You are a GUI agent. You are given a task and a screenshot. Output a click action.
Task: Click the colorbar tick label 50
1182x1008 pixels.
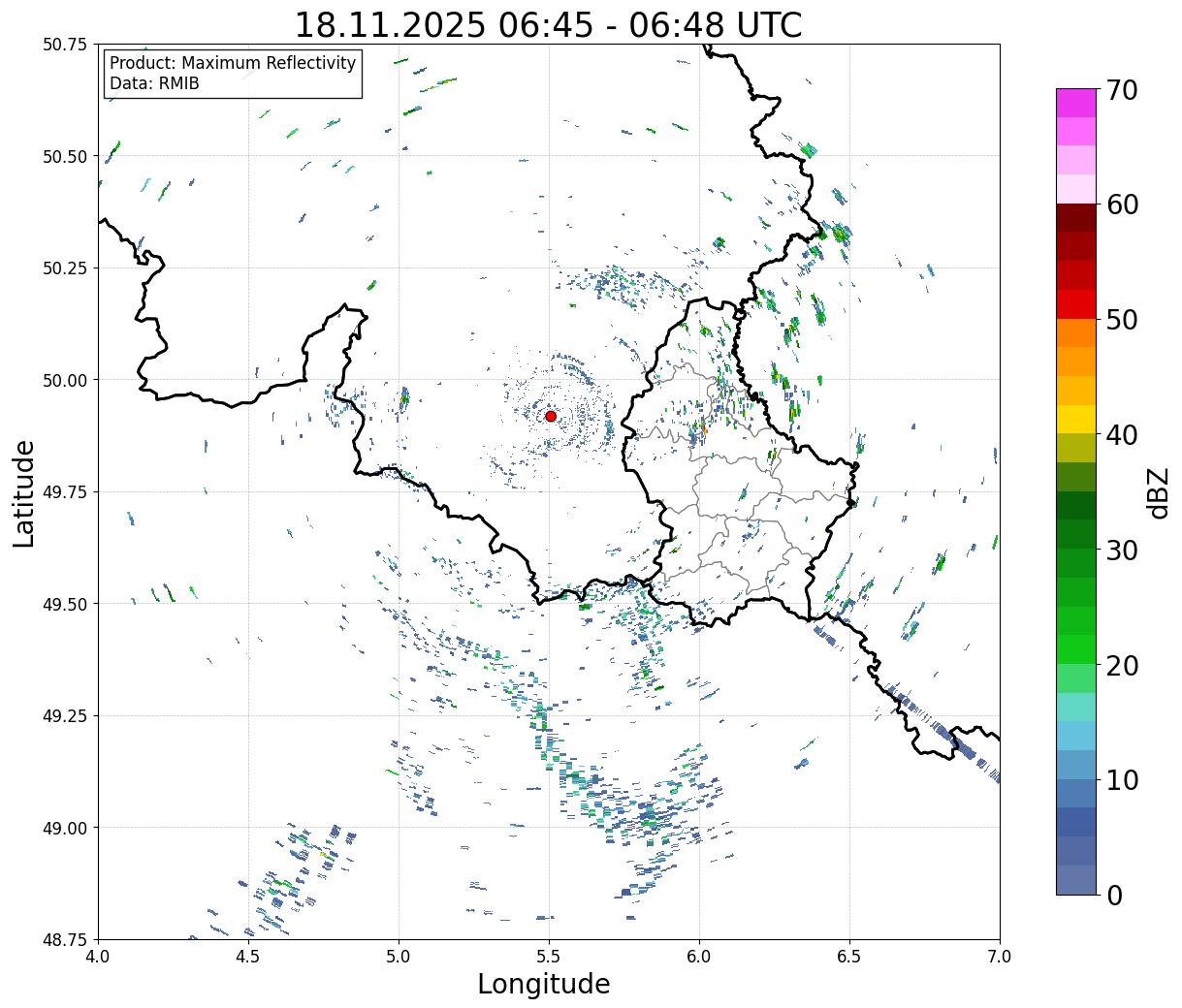tap(1122, 320)
